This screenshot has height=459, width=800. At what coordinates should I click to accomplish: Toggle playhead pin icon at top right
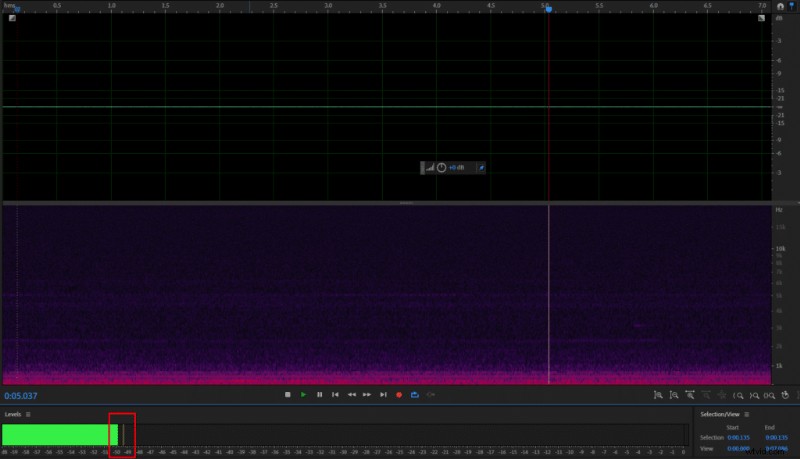(792, 6)
